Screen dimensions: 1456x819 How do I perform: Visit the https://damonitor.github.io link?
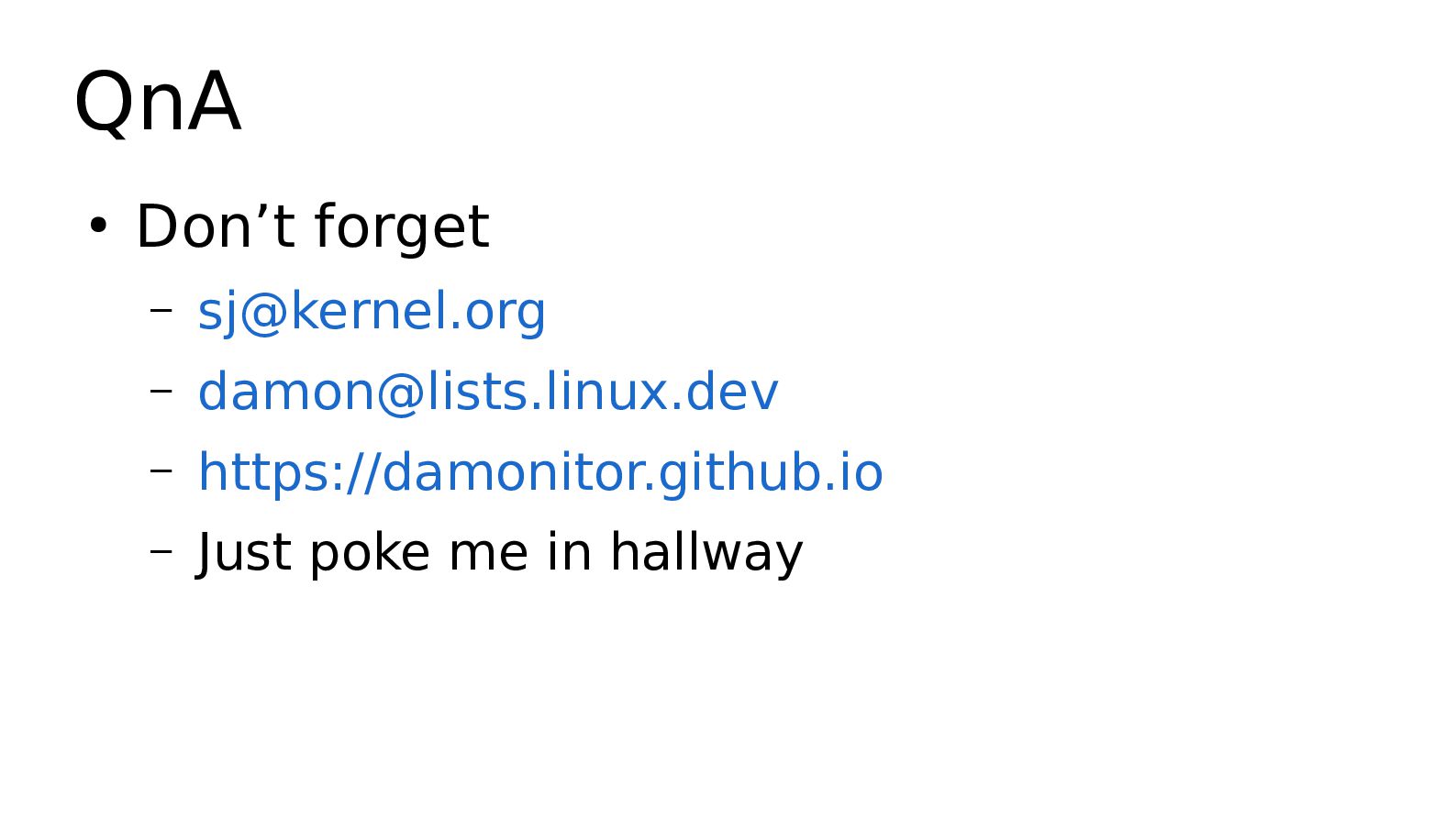[x=540, y=472]
